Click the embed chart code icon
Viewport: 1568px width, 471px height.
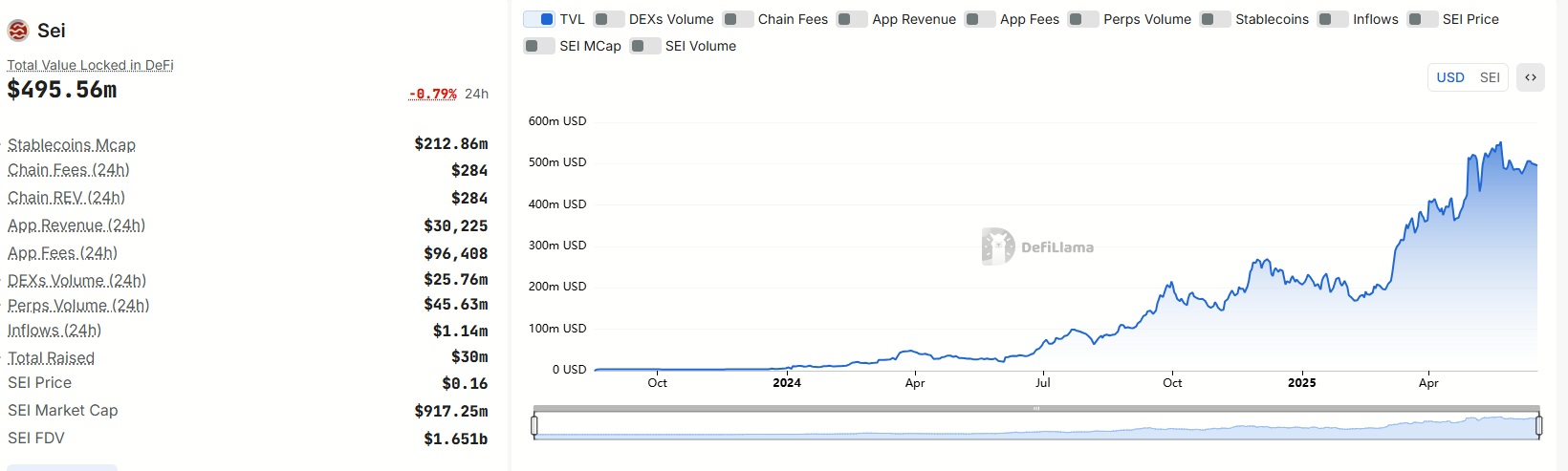(x=1531, y=77)
